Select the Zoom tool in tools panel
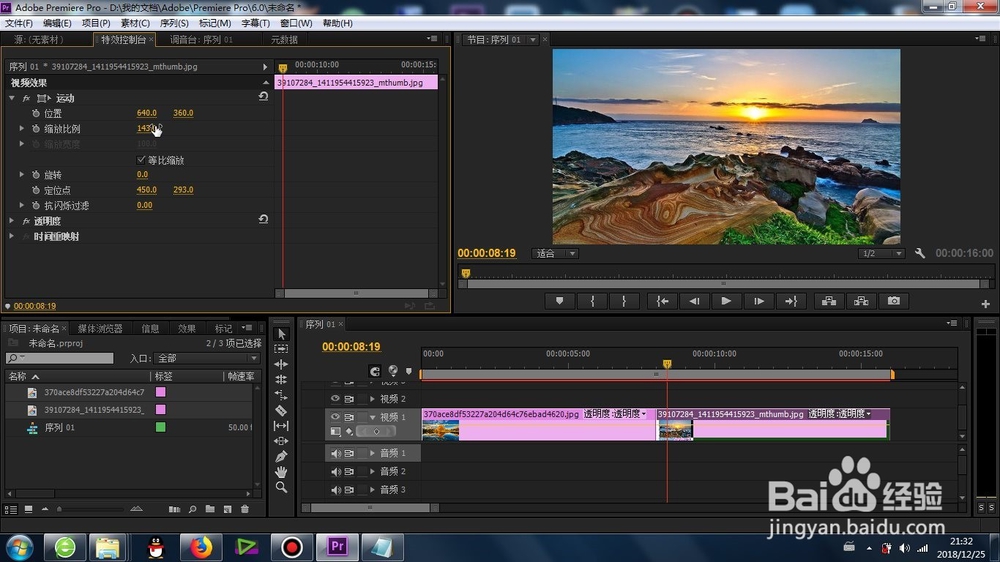This screenshot has height=562, width=1000. pos(281,487)
